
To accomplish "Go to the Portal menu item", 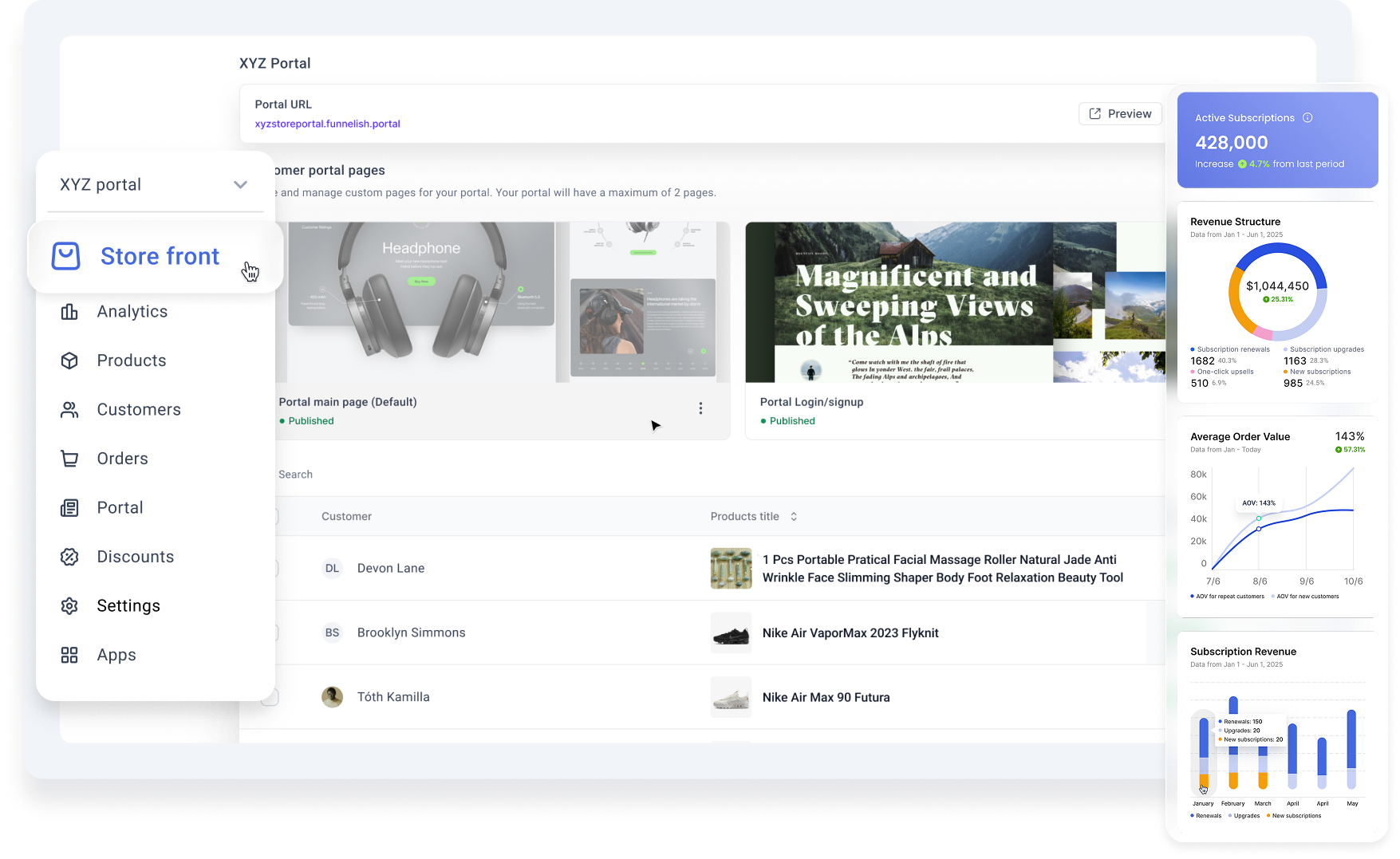I will [120, 508].
